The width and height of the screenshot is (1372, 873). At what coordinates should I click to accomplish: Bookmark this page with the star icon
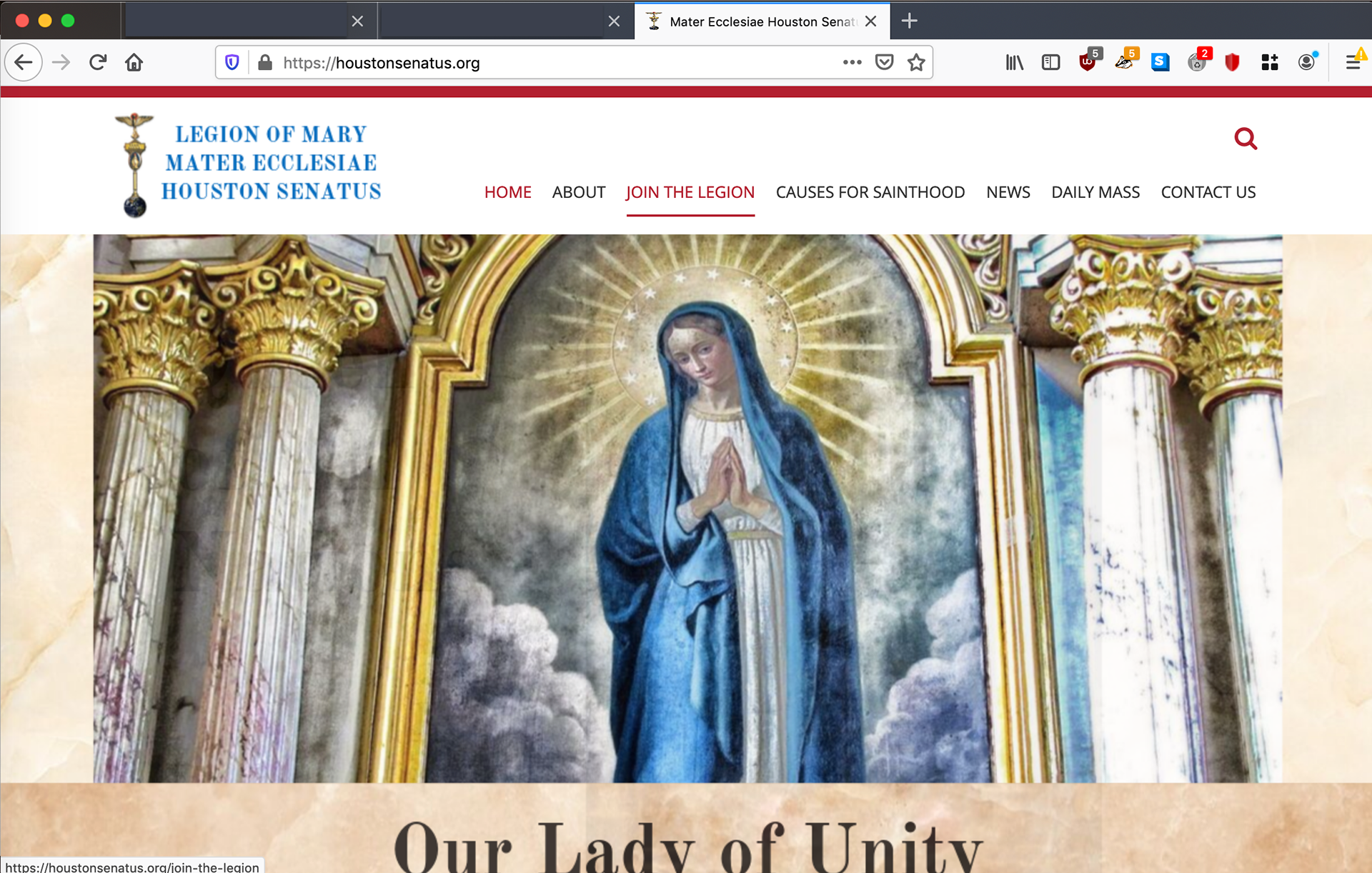(x=916, y=63)
